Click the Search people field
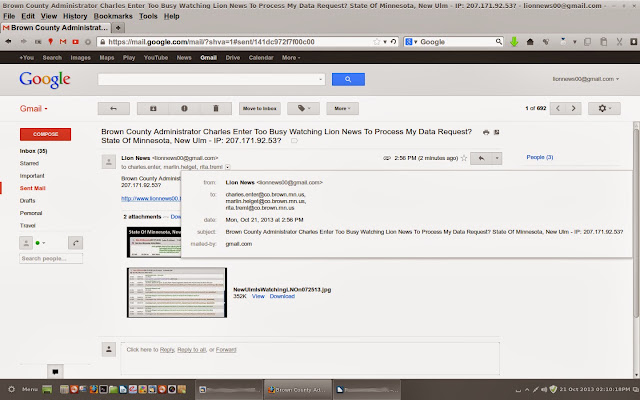Viewport: 640px width, 400px height. (x=51, y=258)
